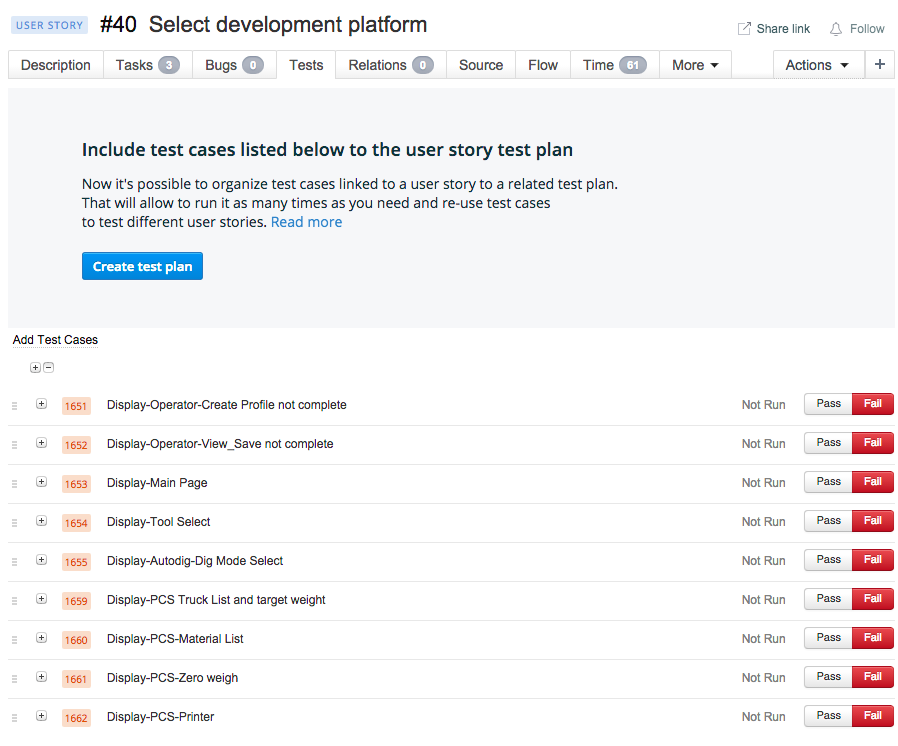Expand test case Display-PCS Truck List

click(41, 598)
